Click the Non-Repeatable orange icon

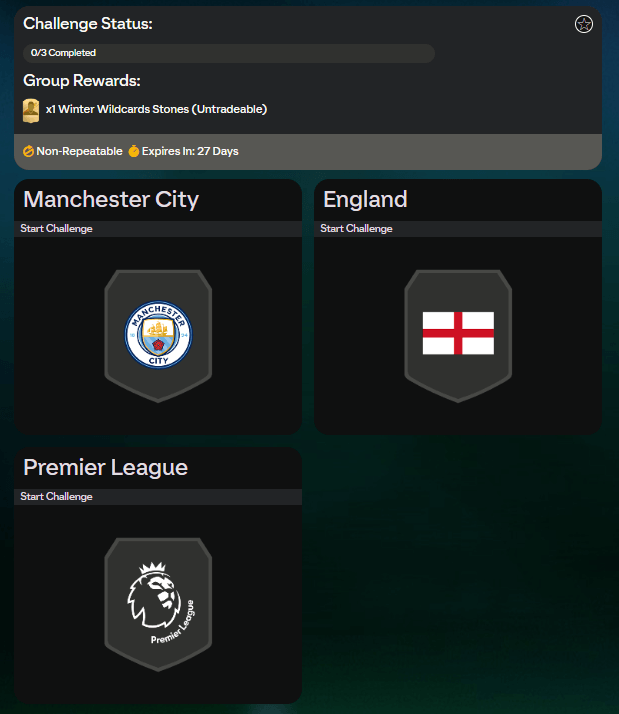(28, 151)
